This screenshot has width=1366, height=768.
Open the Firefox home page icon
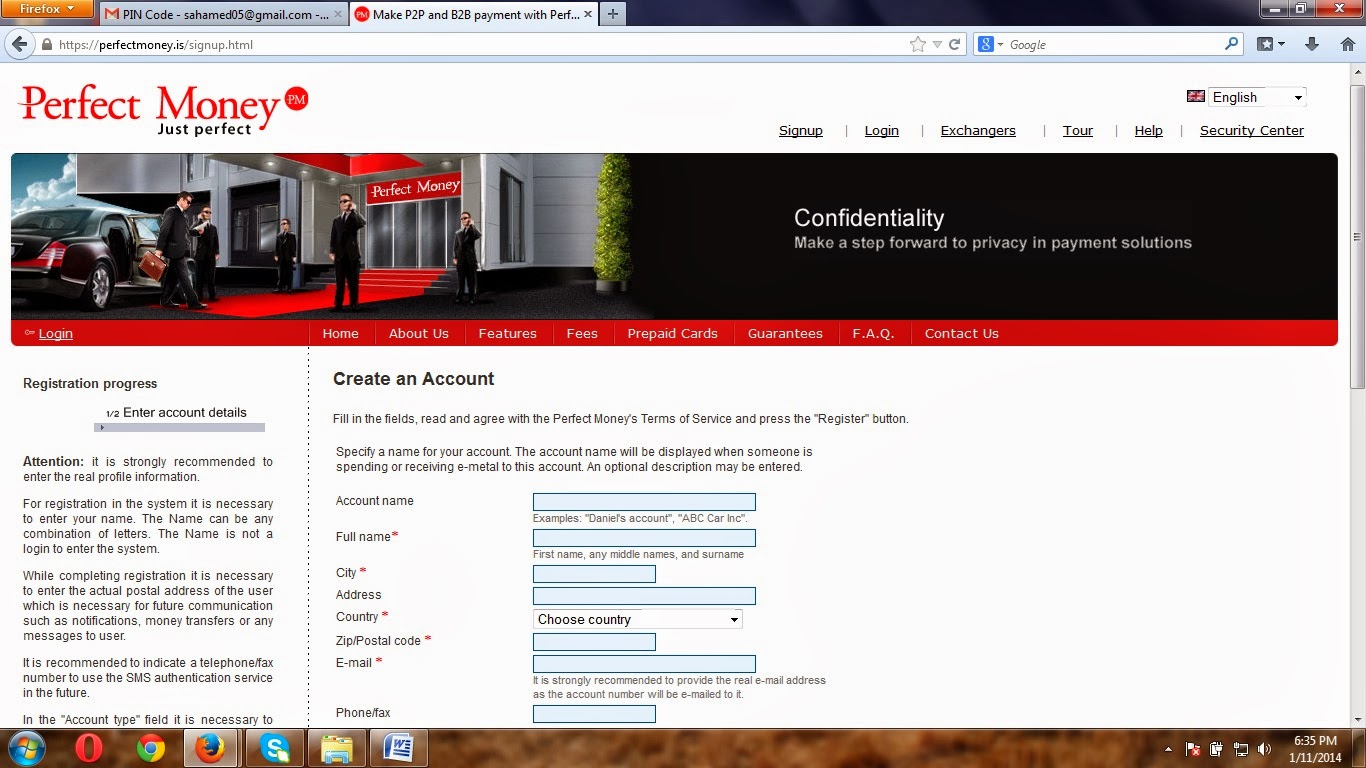[1347, 44]
